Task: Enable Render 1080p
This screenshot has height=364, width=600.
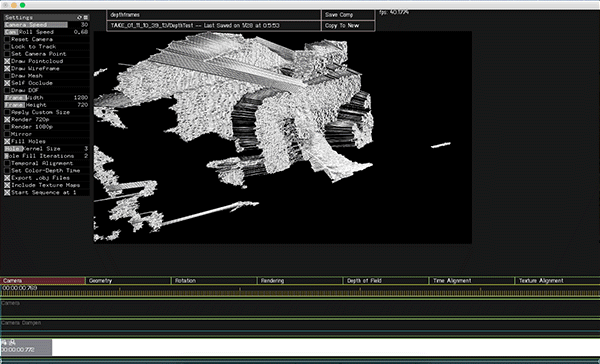Action: [x=7, y=127]
